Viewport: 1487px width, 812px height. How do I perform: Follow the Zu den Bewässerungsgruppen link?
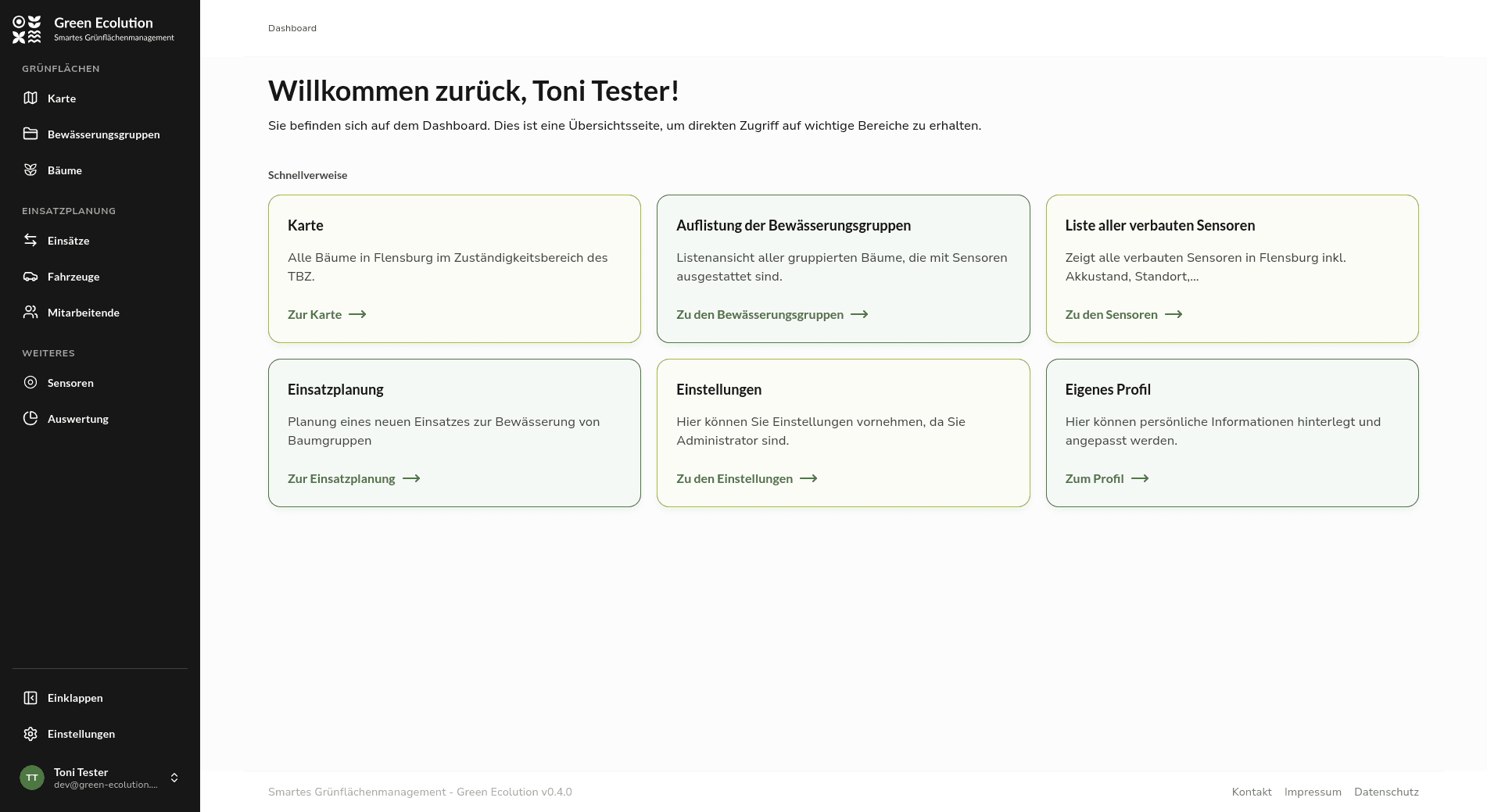(772, 314)
